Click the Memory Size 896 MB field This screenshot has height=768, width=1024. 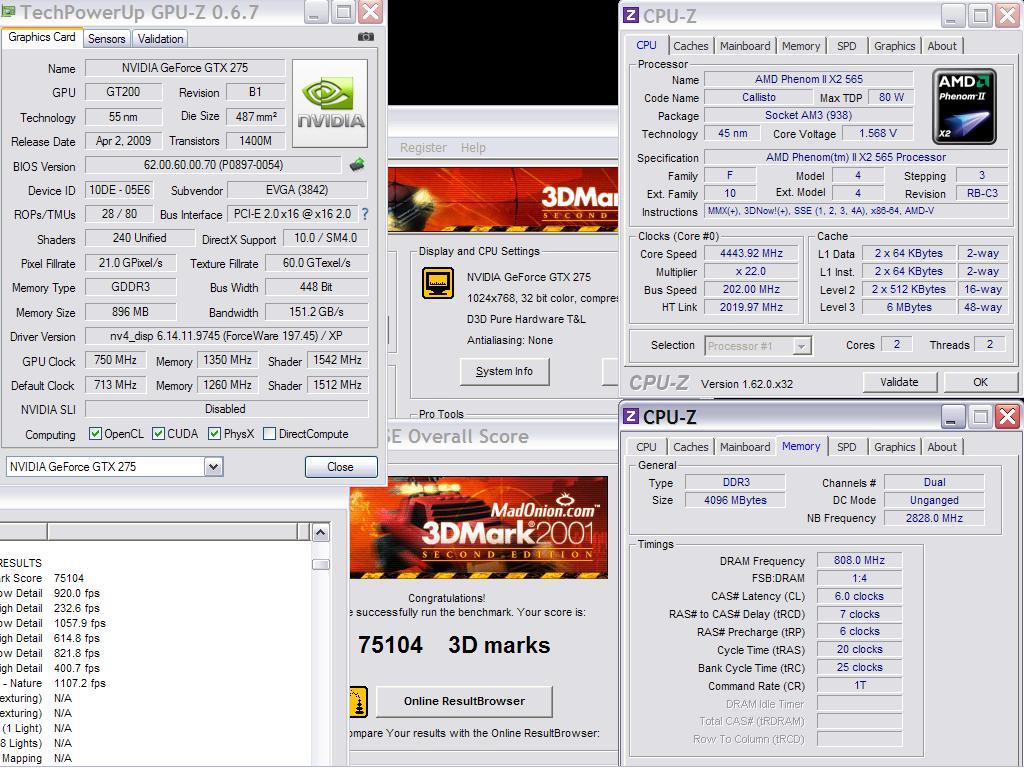click(130, 312)
